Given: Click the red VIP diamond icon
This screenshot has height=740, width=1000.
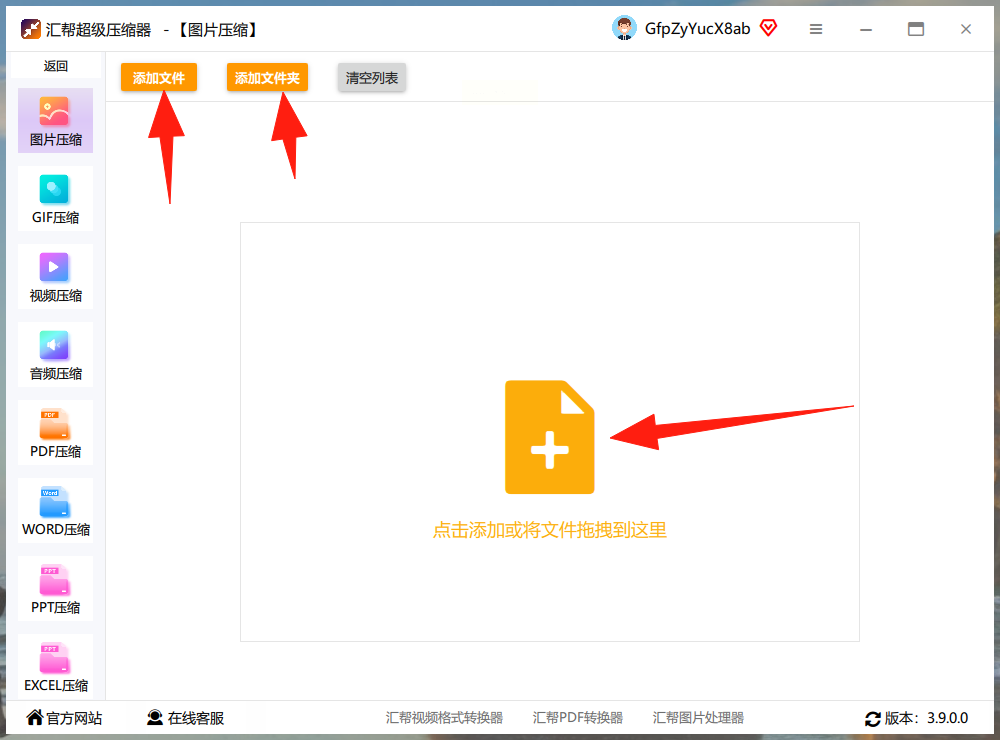Looking at the screenshot, I should pos(768,28).
